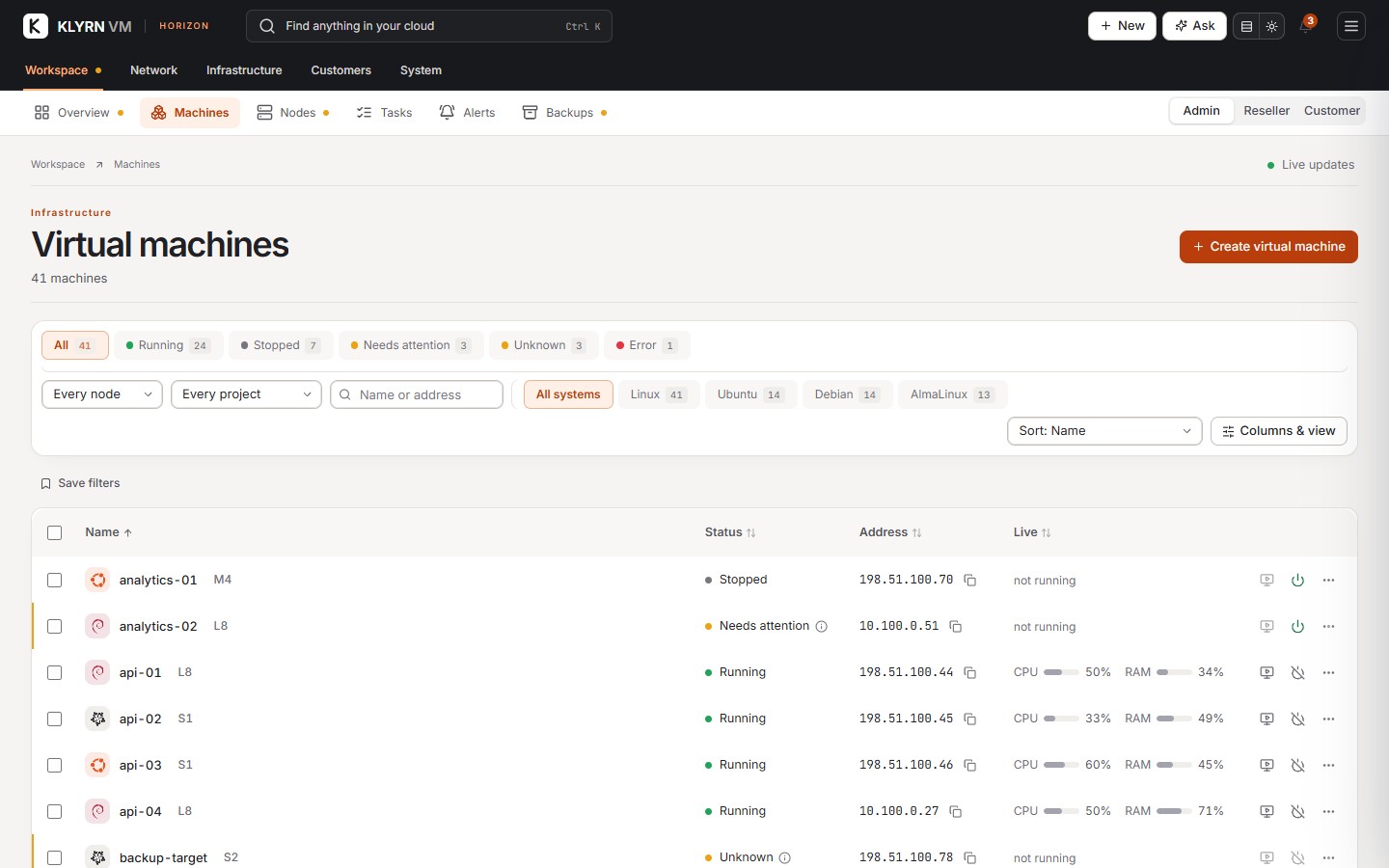Go to the Backups tab
1389x868 pixels.
coord(564,113)
